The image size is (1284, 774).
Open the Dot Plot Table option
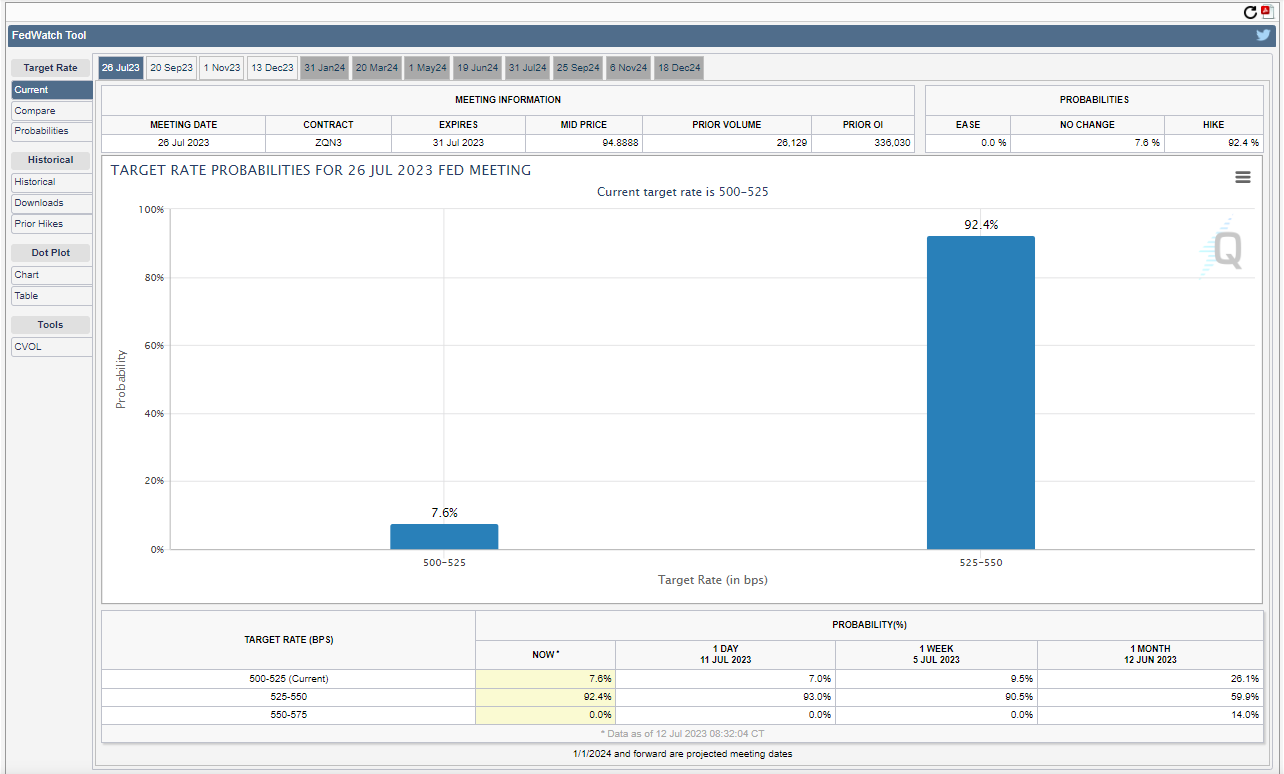click(x=26, y=296)
